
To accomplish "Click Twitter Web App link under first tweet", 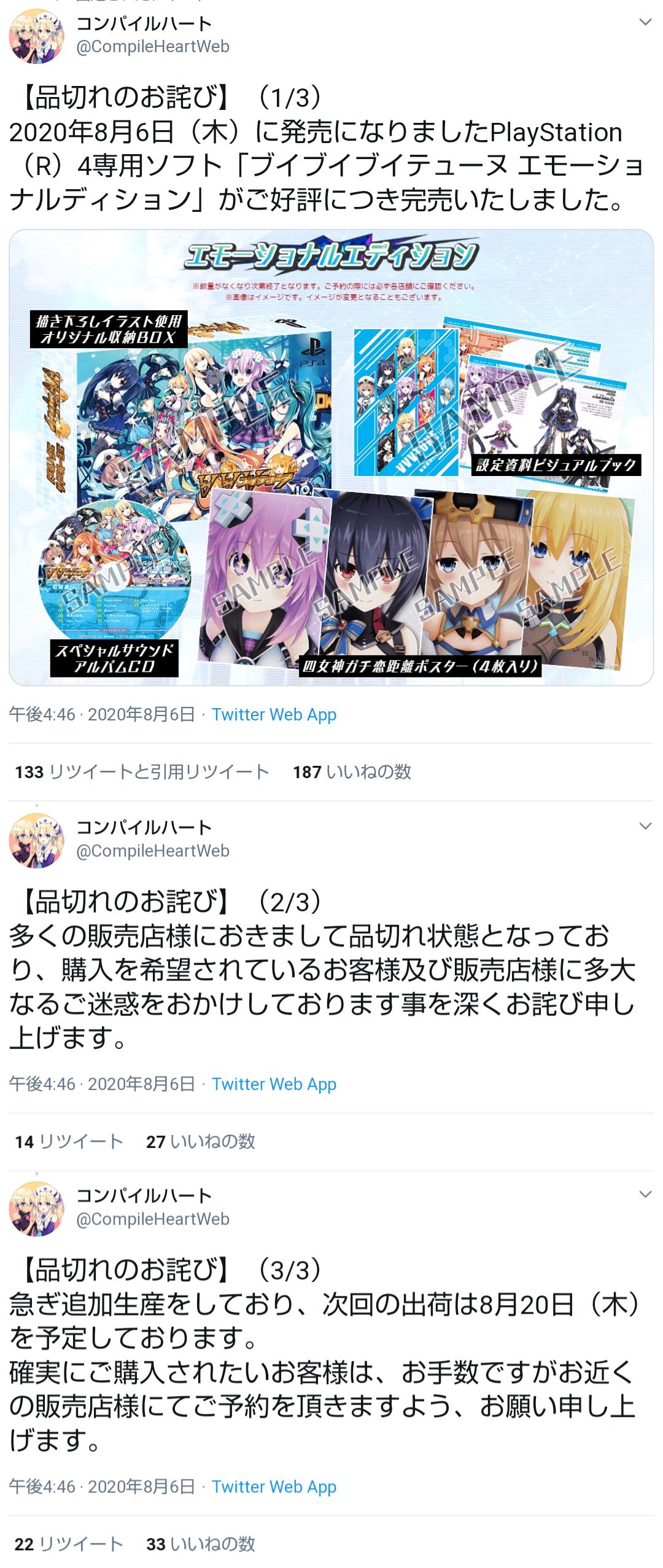I will (x=274, y=714).
